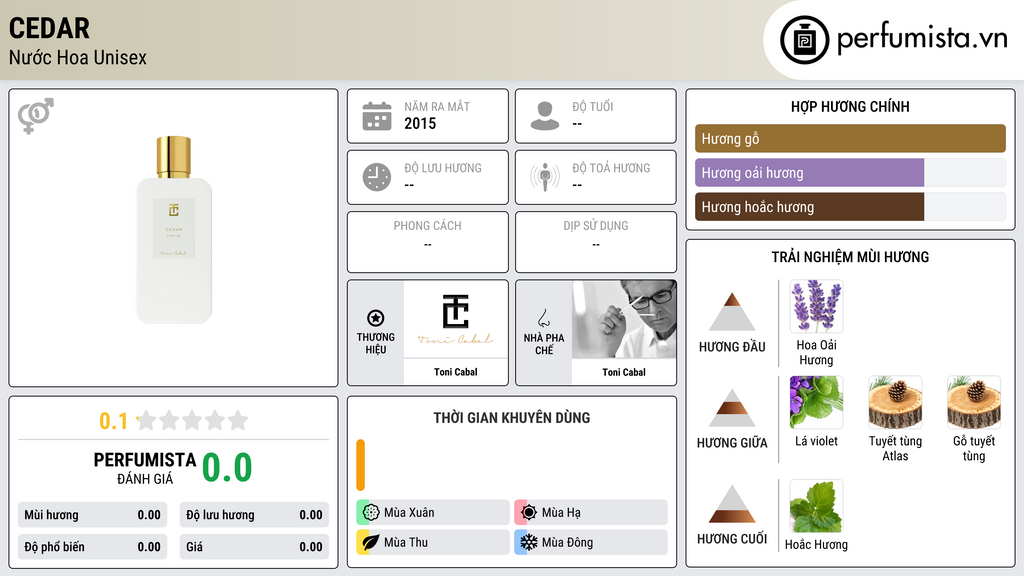This screenshot has height=576, width=1024.
Task: Click the CEDAR product title
Action: coord(50,28)
